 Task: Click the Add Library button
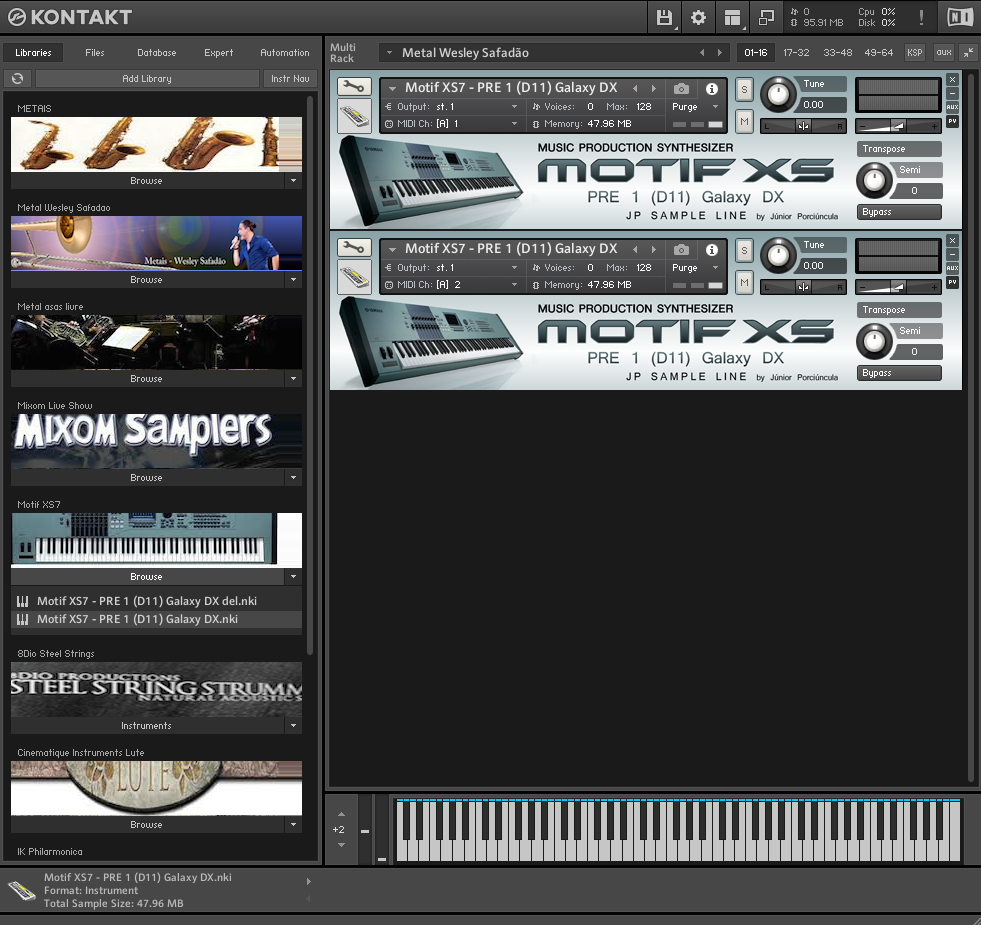coord(147,78)
